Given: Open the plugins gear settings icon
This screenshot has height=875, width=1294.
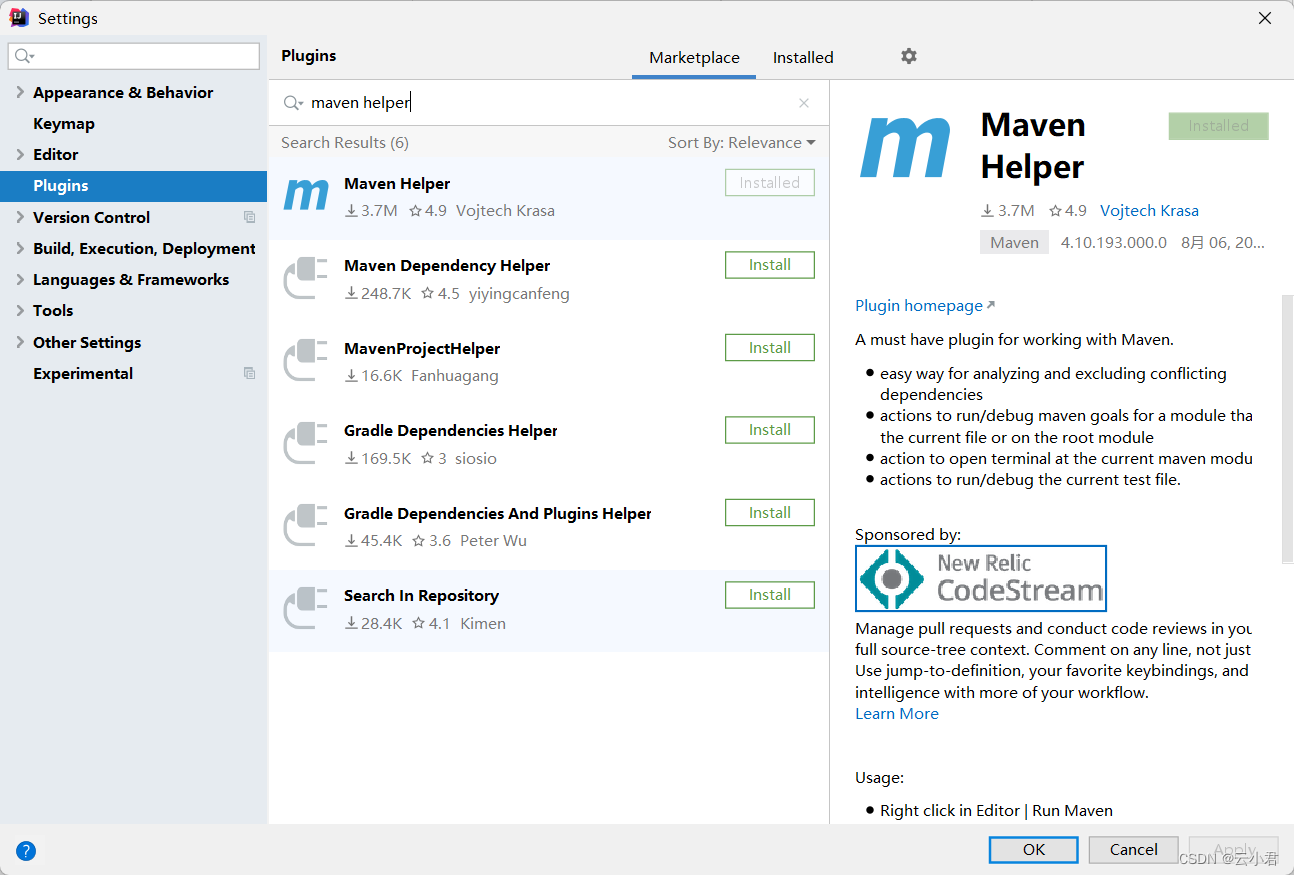Looking at the screenshot, I should (x=908, y=56).
